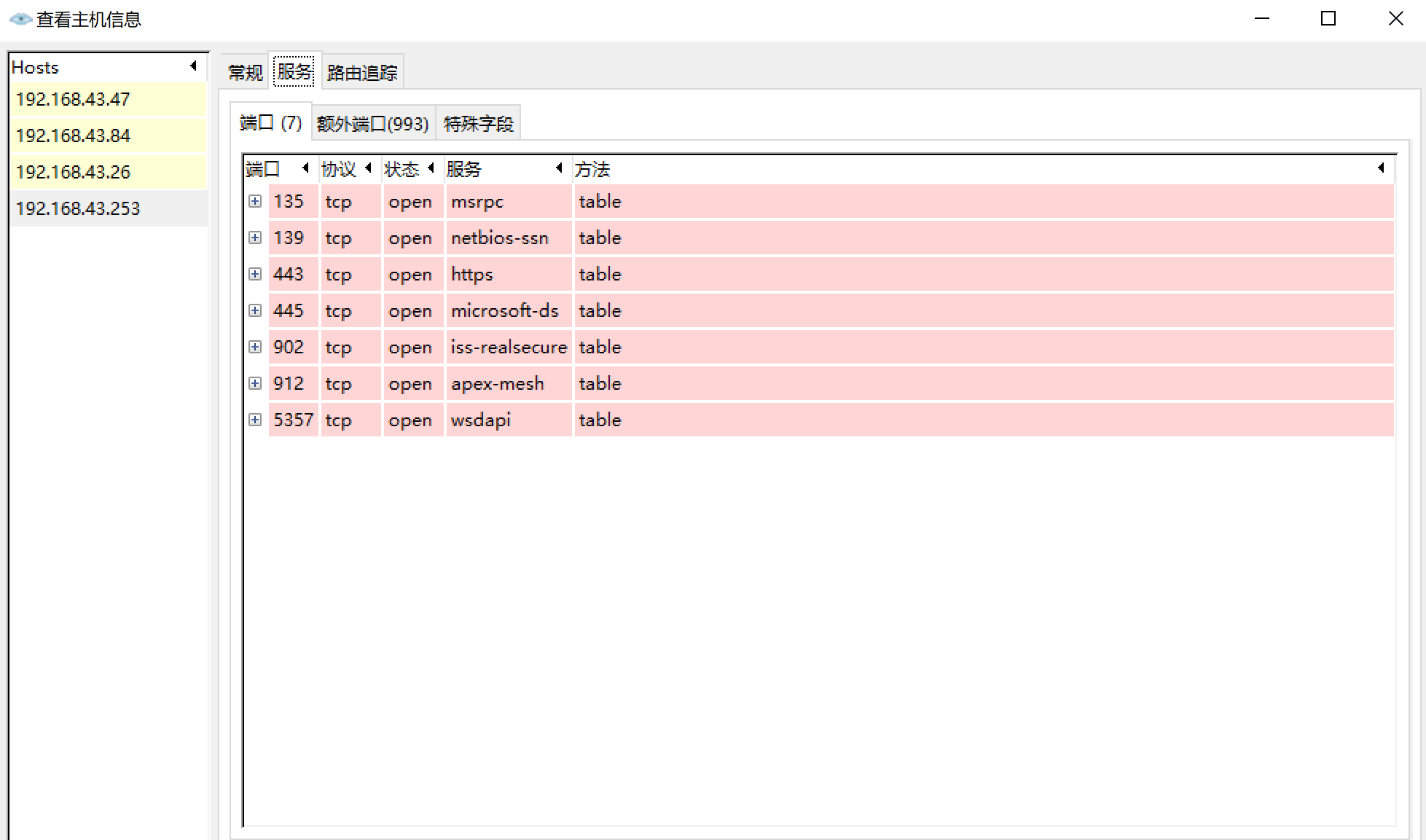Expand the port 139 netbios-ssn row
This screenshot has height=840, width=1426.
click(x=255, y=238)
